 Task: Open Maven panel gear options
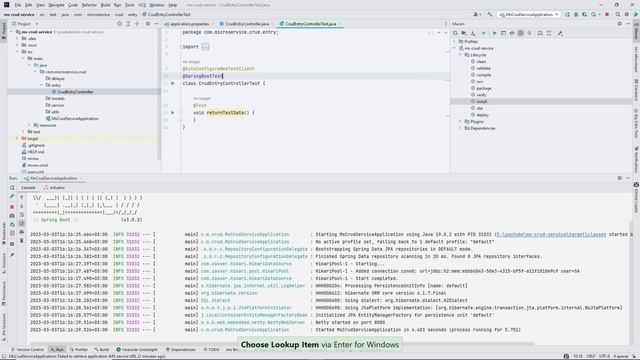(620, 24)
